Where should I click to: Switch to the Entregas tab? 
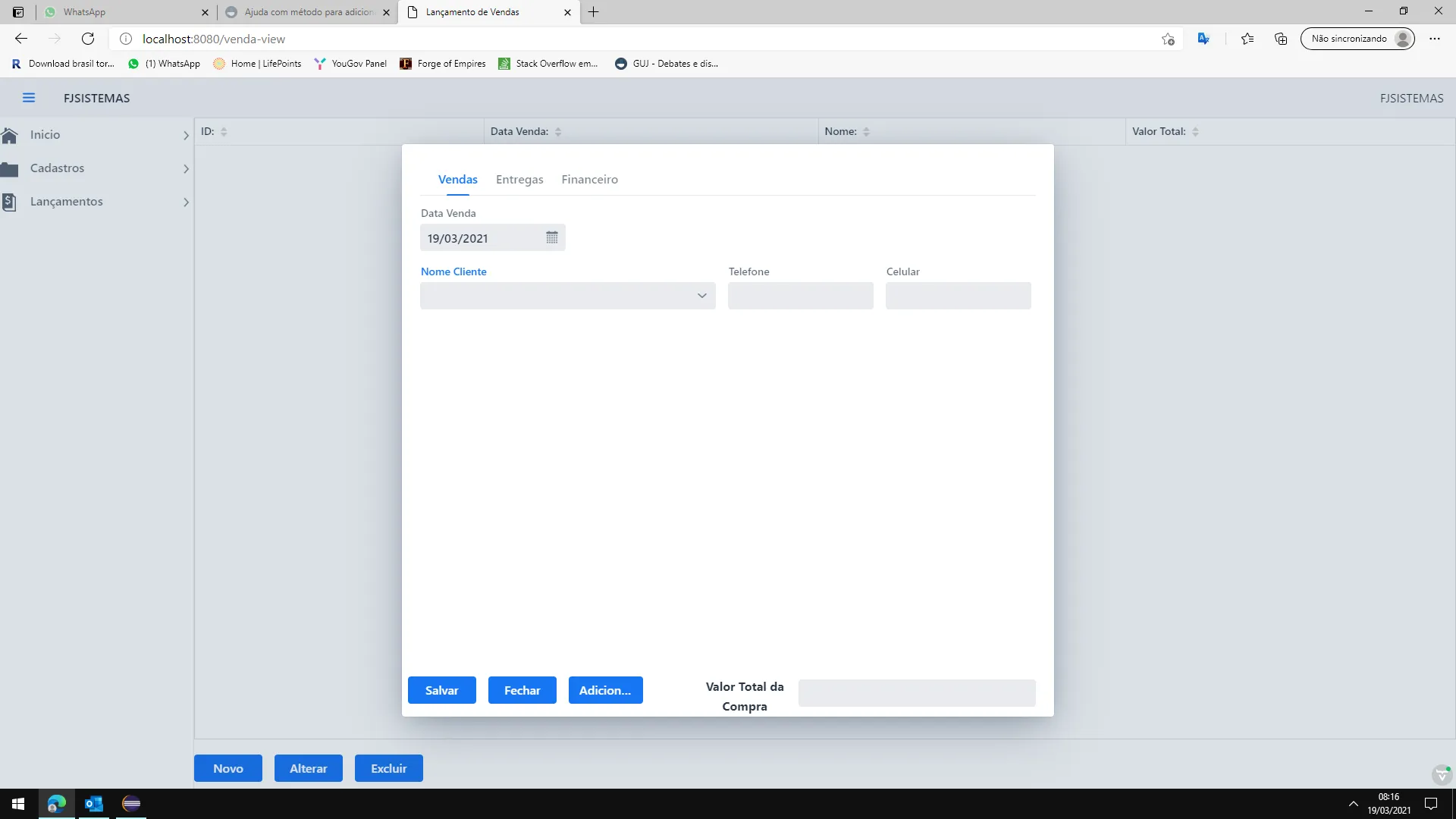click(519, 180)
